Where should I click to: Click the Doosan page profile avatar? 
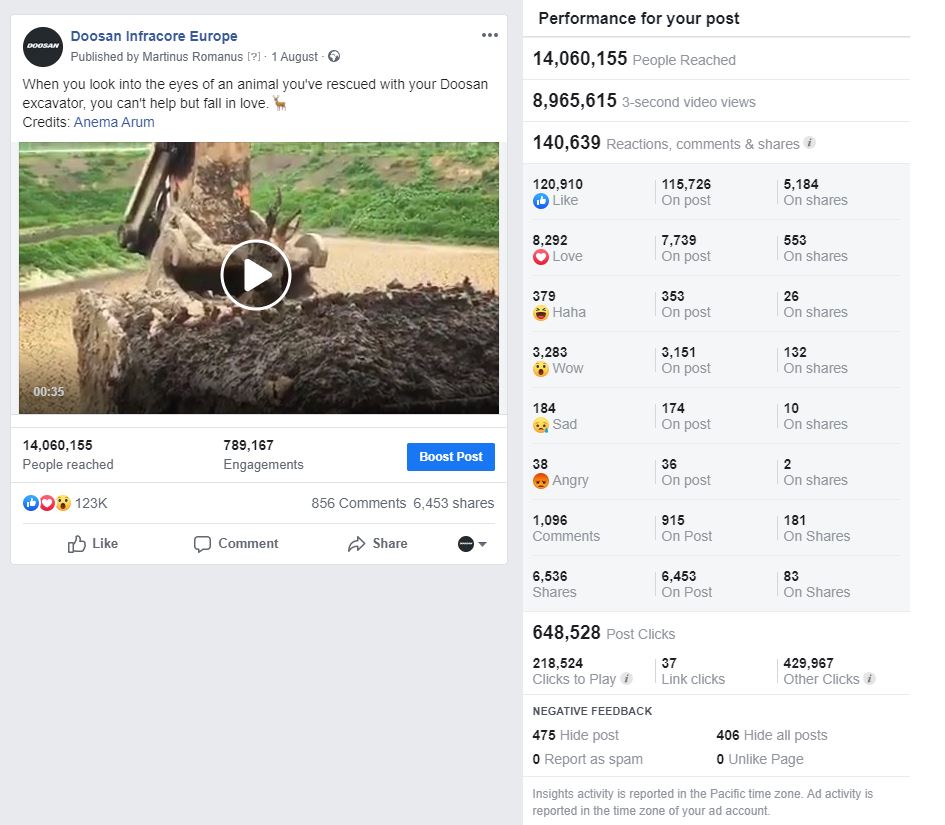(x=43, y=46)
